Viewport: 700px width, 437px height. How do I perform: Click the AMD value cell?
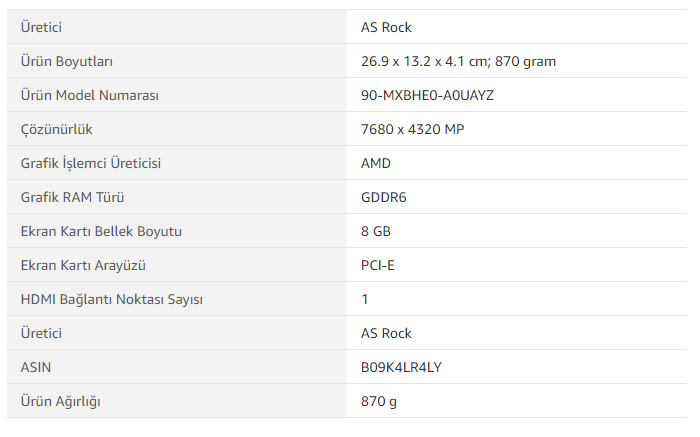376,163
